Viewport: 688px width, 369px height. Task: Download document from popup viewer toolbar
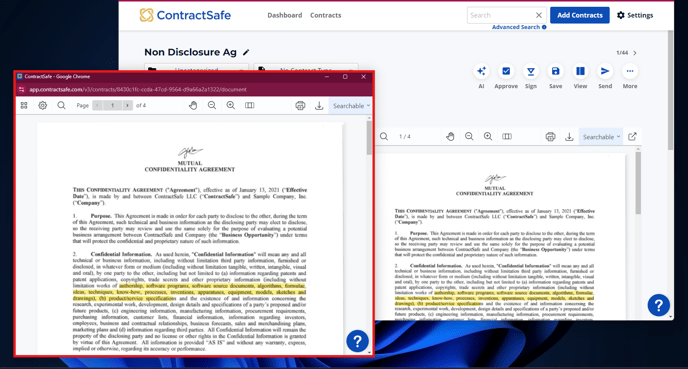[x=319, y=106]
